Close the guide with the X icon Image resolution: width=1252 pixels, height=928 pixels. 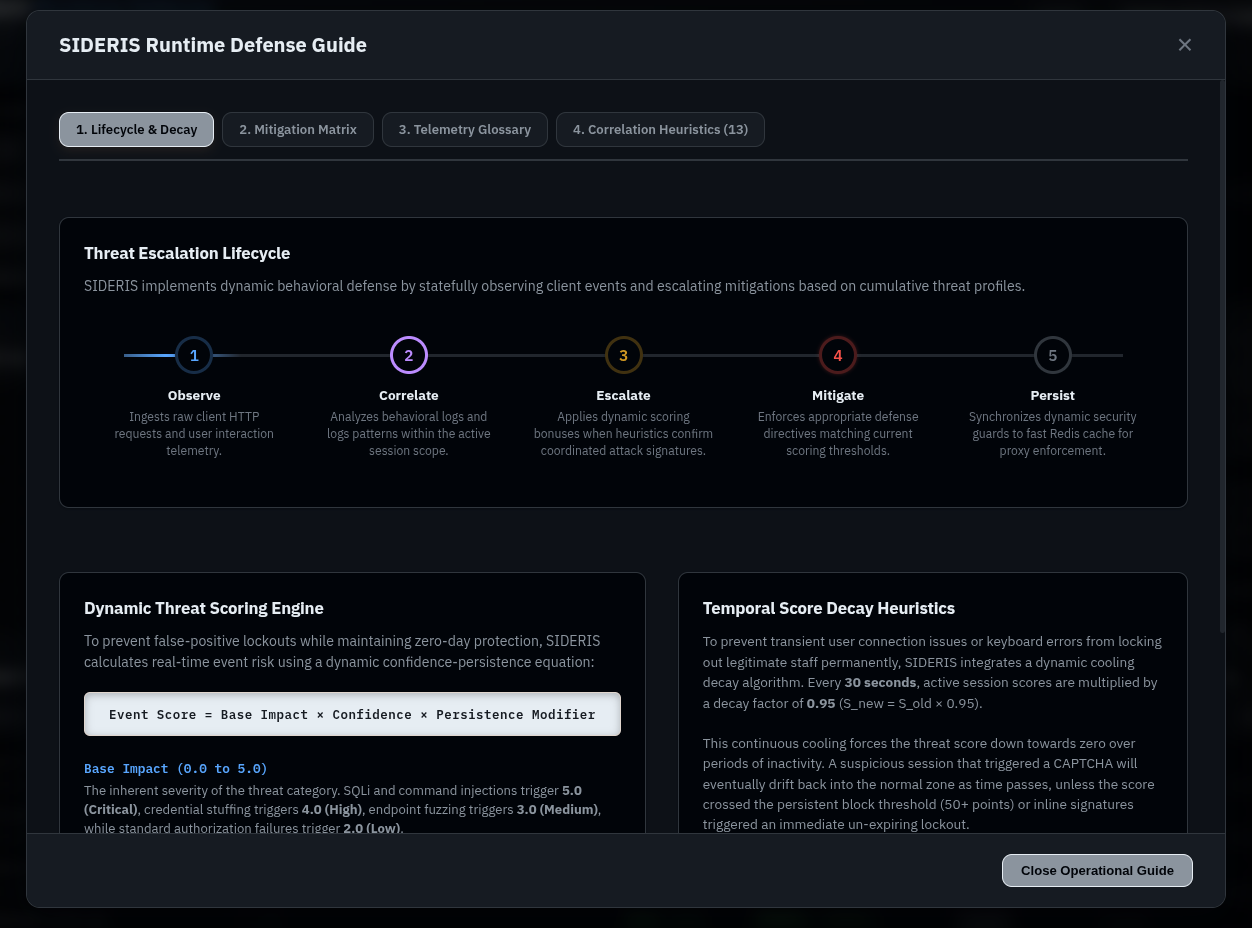pos(1185,45)
